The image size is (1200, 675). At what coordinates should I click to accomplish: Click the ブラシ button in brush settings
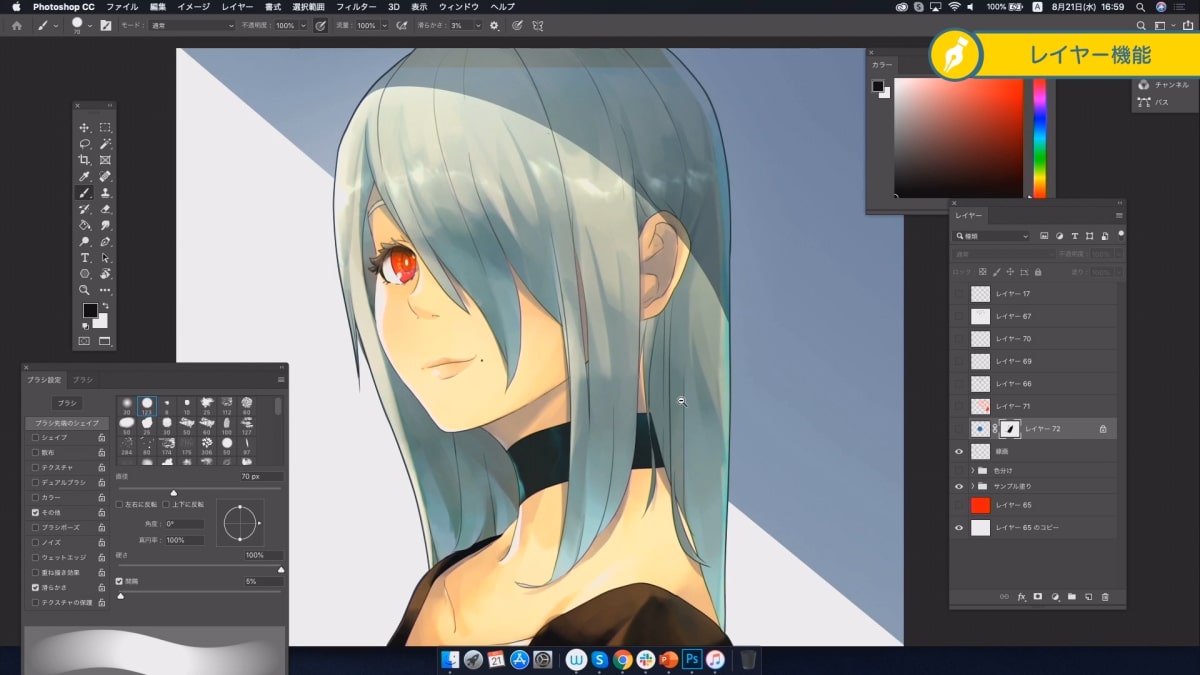(x=67, y=403)
